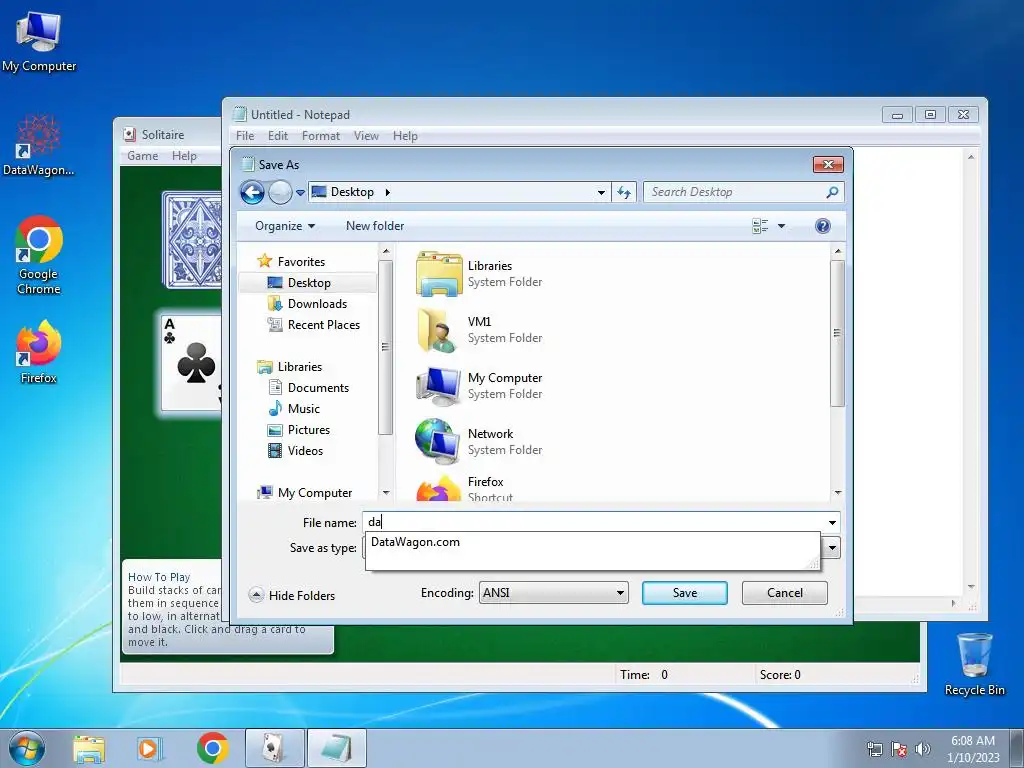Screen dimensions: 1024x768
Task: Open the Encoding ANSI dropdown
Action: point(554,593)
